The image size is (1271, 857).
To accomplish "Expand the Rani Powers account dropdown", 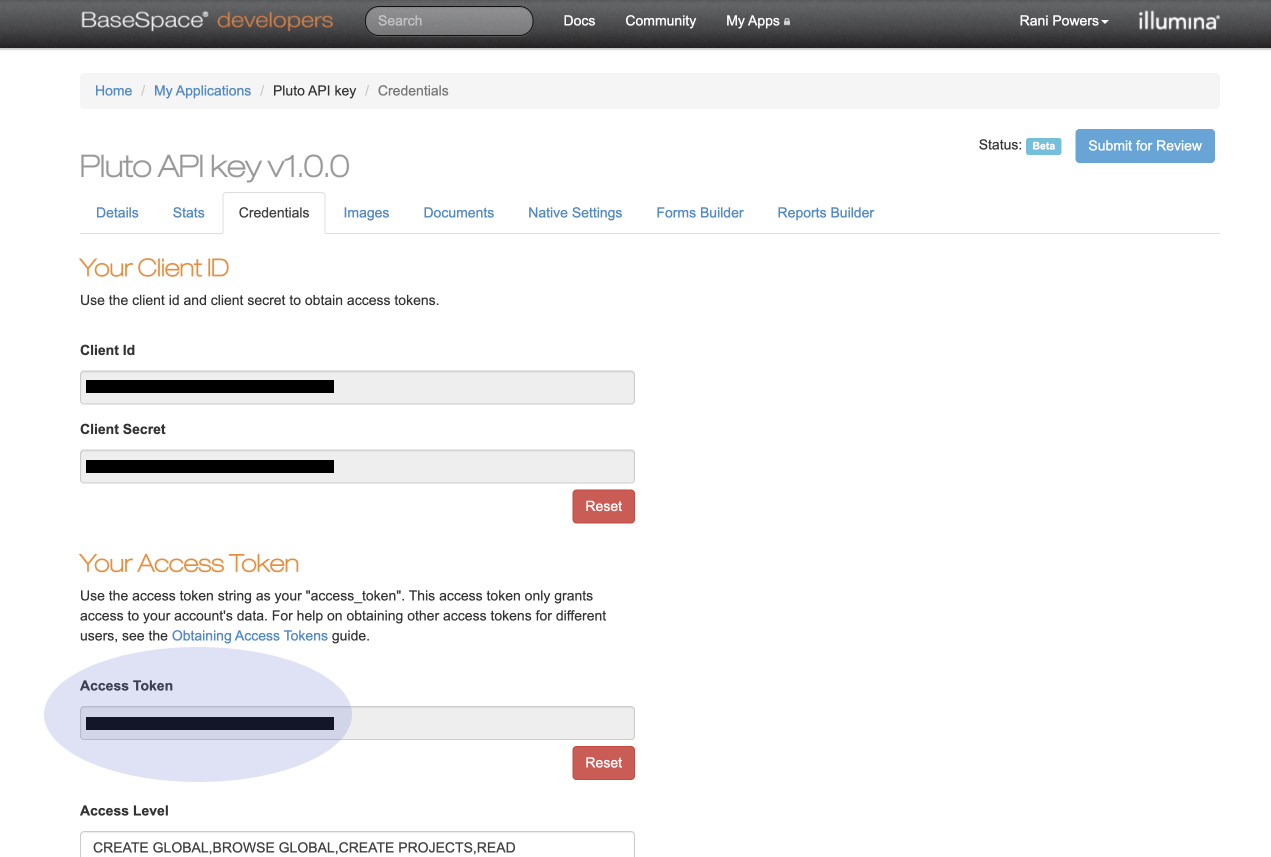I will pos(1064,21).
